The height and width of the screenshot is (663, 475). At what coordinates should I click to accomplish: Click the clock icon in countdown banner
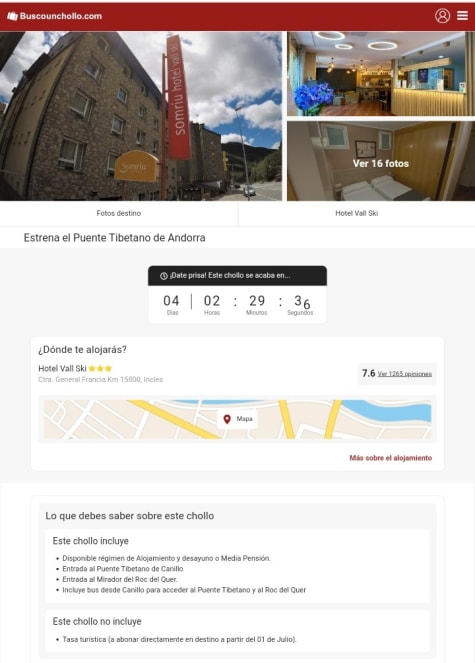click(164, 276)
